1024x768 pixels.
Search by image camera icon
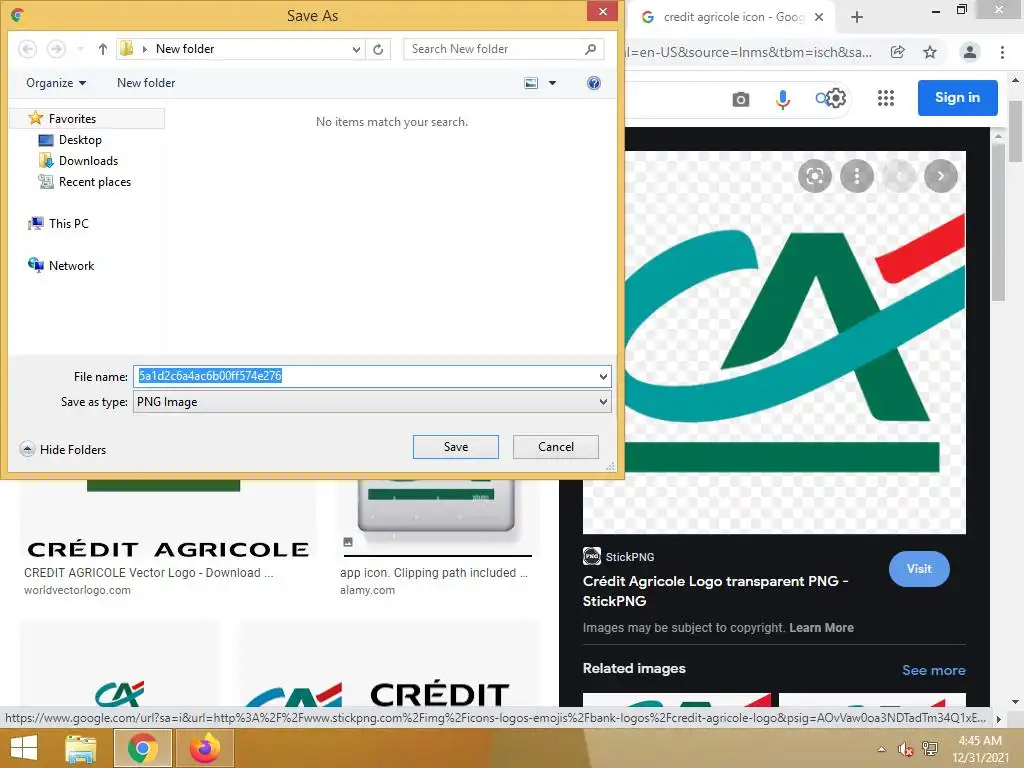(x=741, y=99)
